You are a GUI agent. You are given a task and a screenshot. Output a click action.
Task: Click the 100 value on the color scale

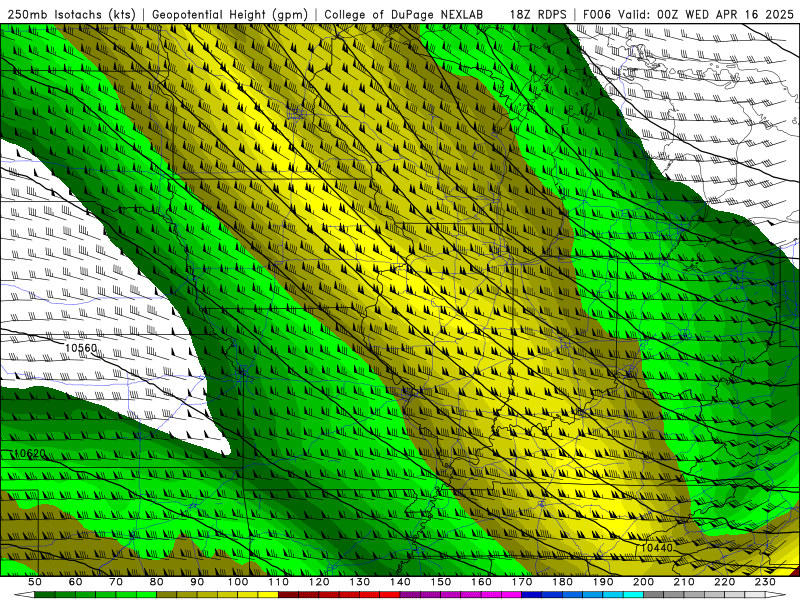pos(238,582)
